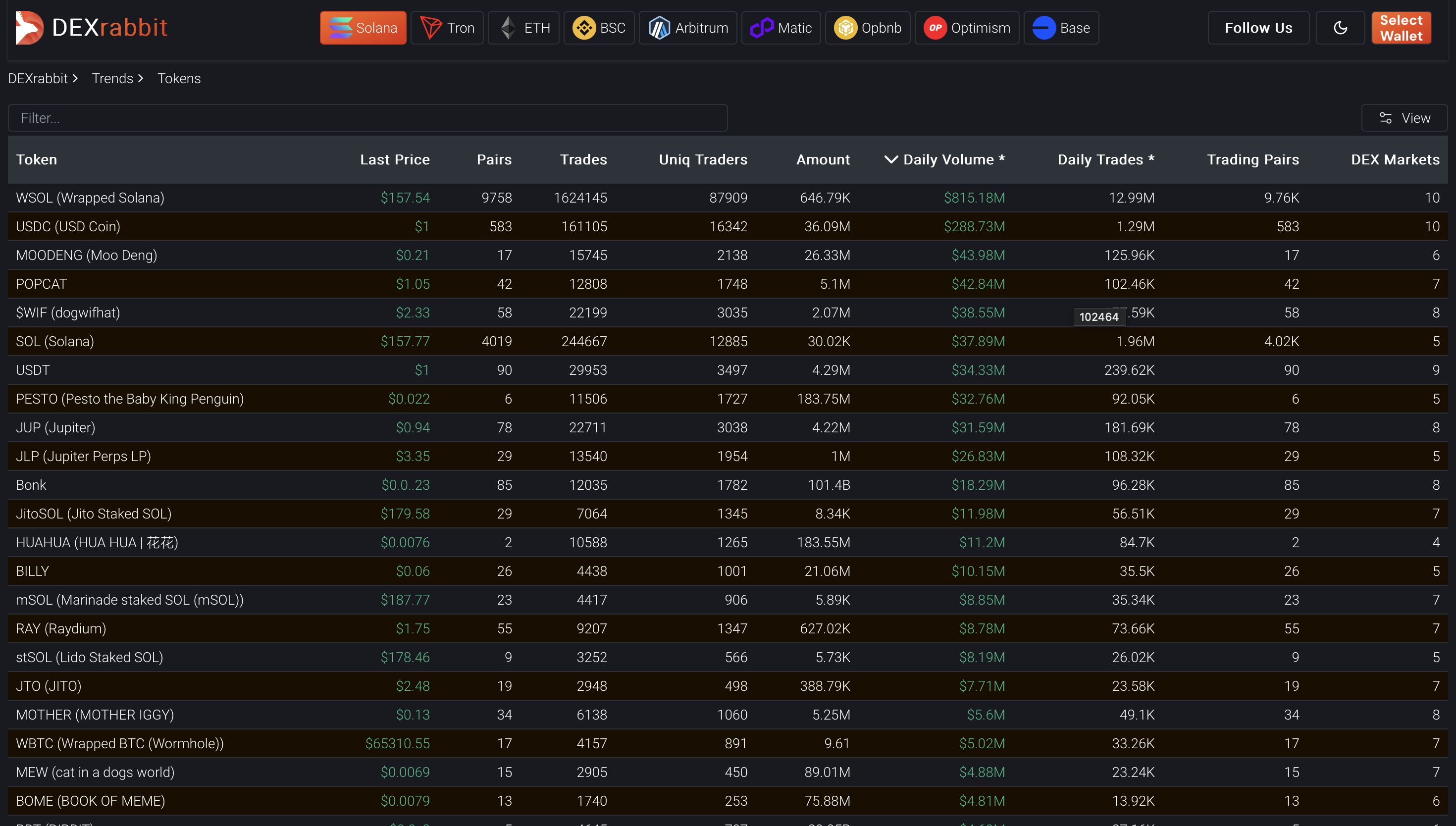Sort table by Last Price header
The height and width of the screenshot is (826, 1456).
(x=394, y=159)
